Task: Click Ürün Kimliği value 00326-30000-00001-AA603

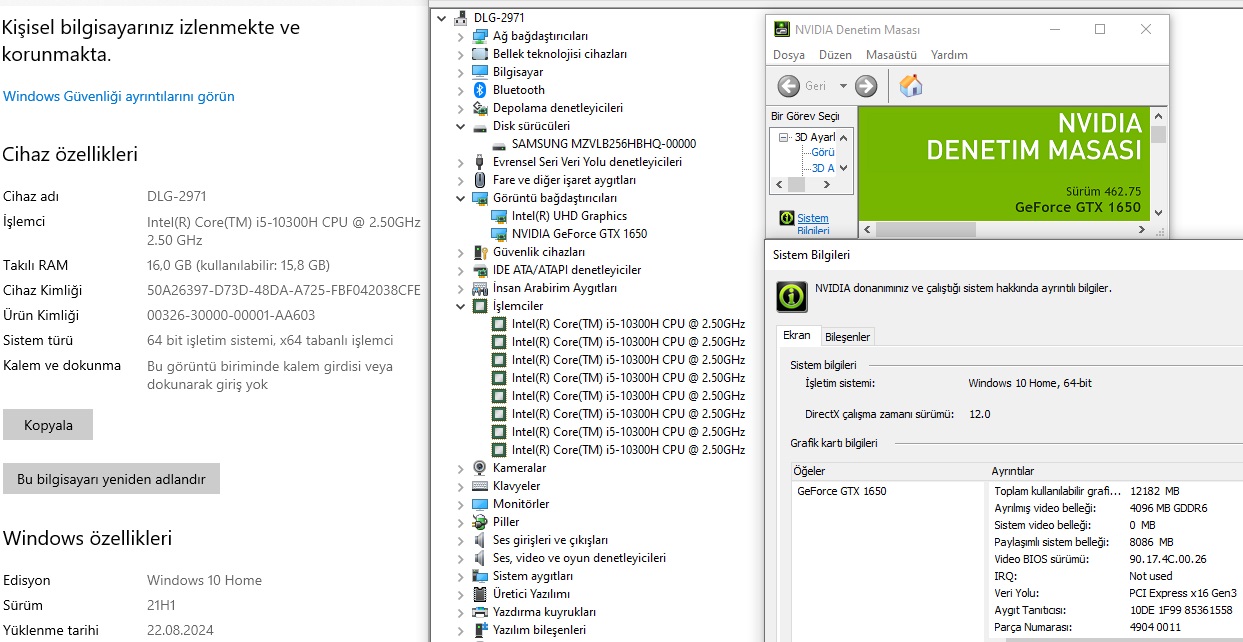Action: (x=231, y=315)
